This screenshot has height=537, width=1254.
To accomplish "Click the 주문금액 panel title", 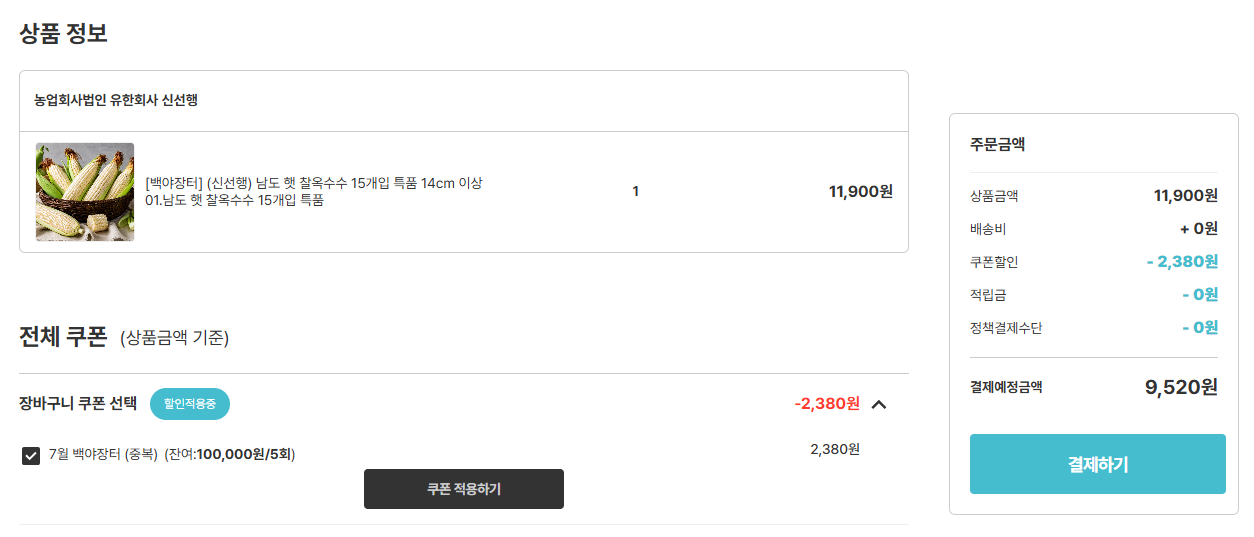I will point(997,144).
